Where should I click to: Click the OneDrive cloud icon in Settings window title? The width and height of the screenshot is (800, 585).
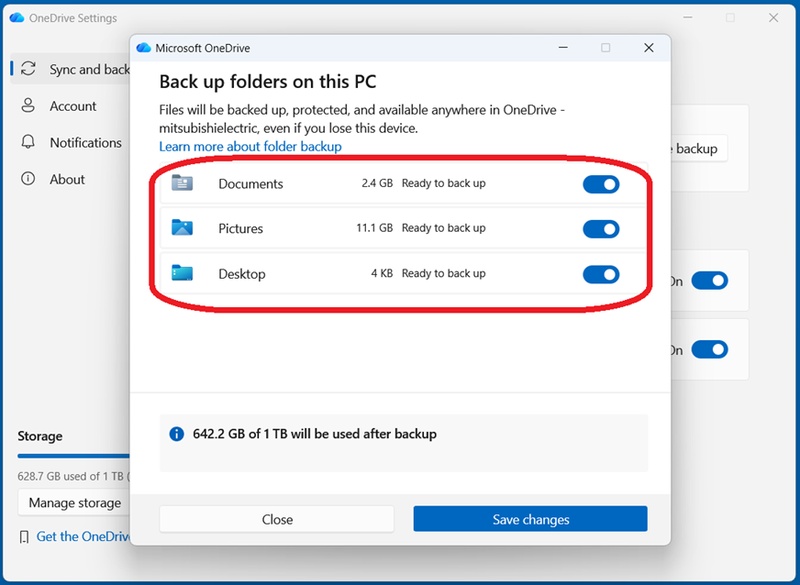17,18
